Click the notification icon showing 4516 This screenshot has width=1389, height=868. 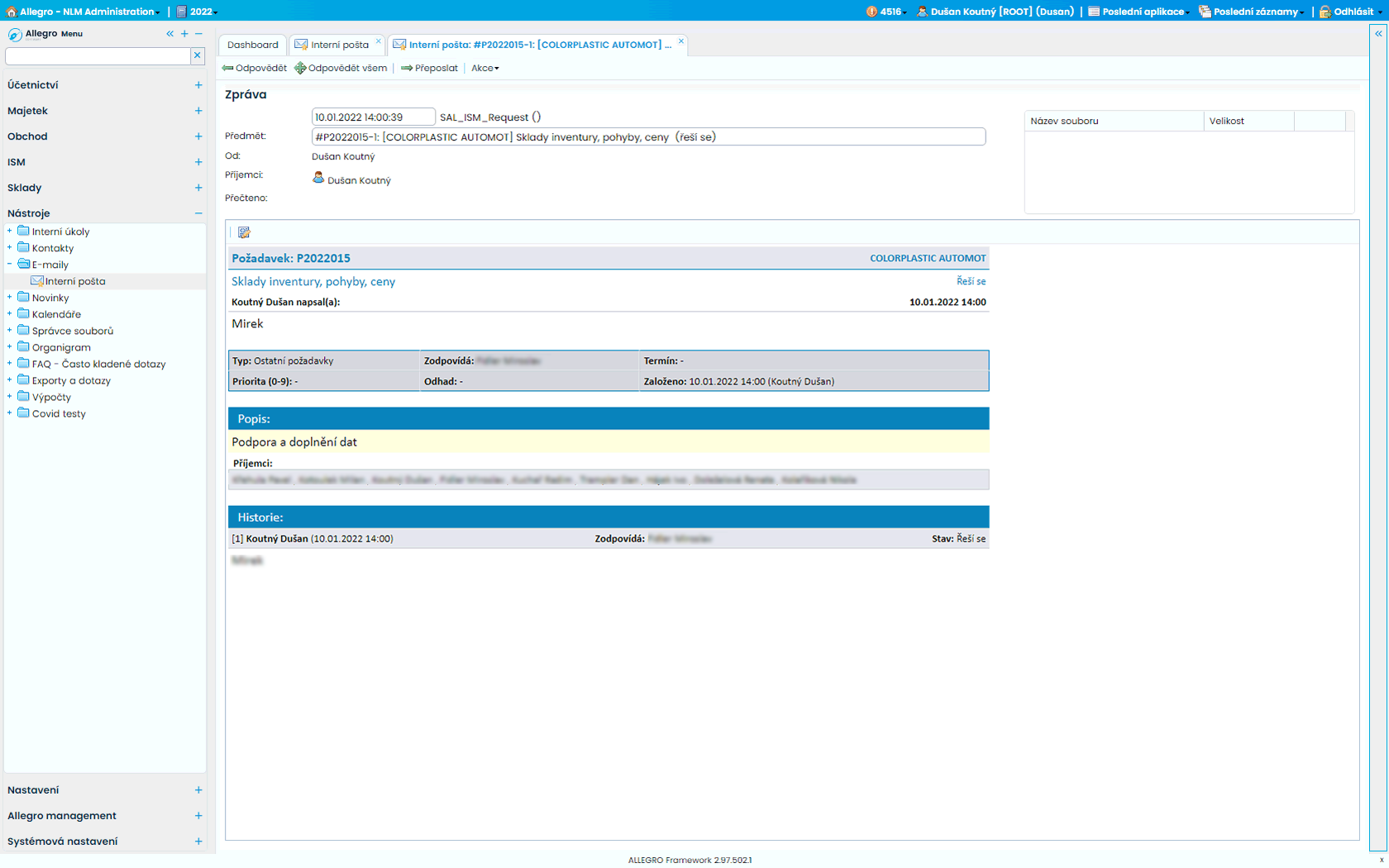[x=871, y=12]
